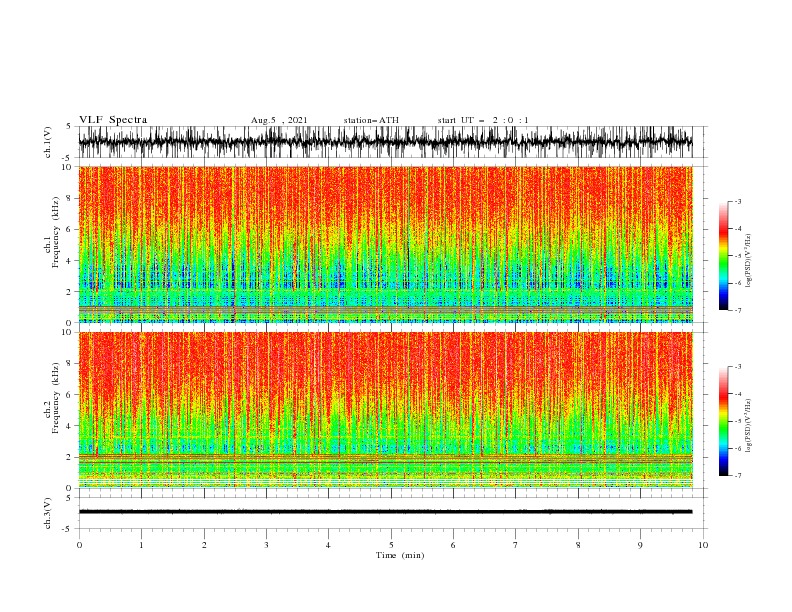Click the "ch.1(V)" waveform axis label
Image resolution: width=792 pixels, height=612 pixels.
point(48,142)
